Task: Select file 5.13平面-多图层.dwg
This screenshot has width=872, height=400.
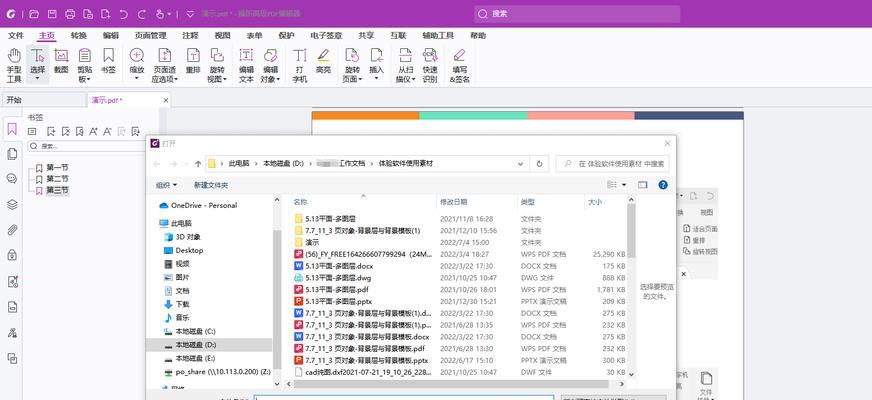Action: 338,278
